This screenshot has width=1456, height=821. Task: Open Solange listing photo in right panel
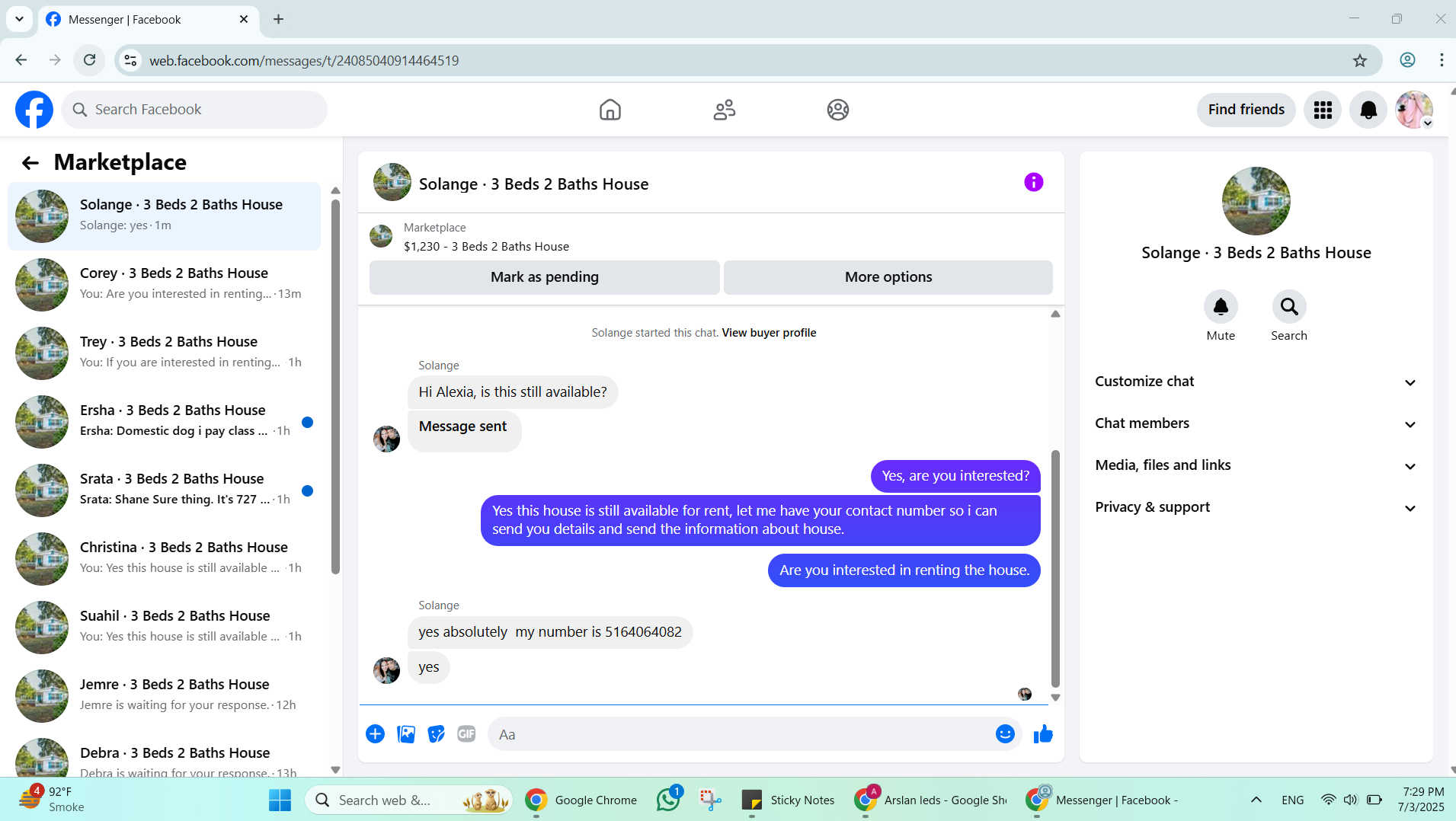pyautogui.click(x=1256, y=201)
